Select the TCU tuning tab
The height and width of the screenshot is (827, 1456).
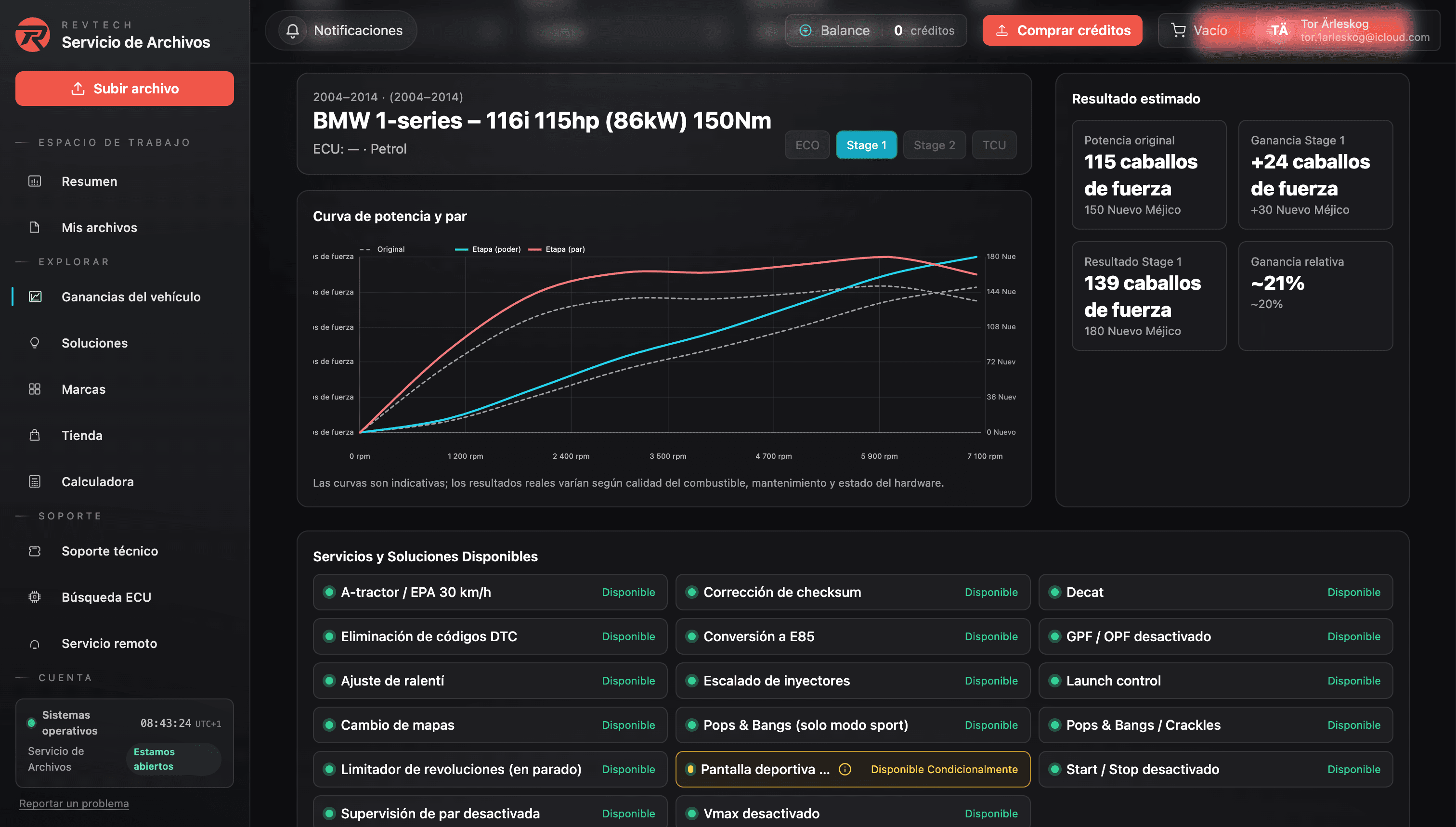994,145
